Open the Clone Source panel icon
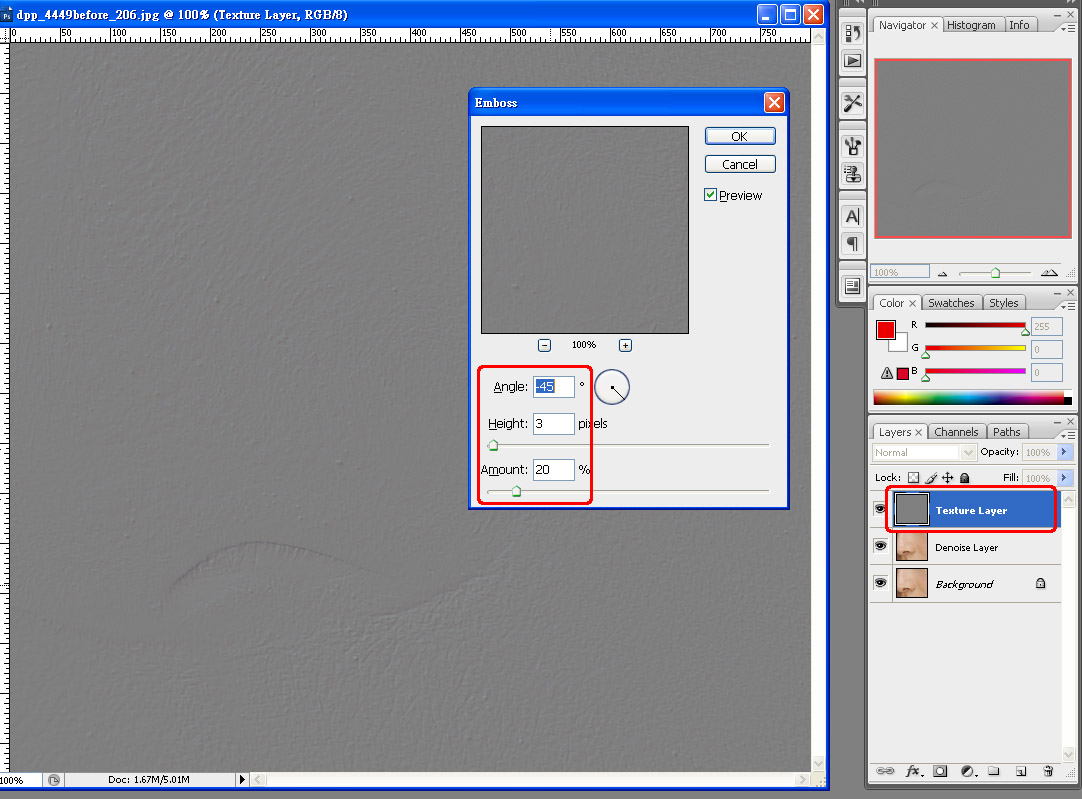The image size is (1082, 799). pyautogui.click(x=852, y=173)
